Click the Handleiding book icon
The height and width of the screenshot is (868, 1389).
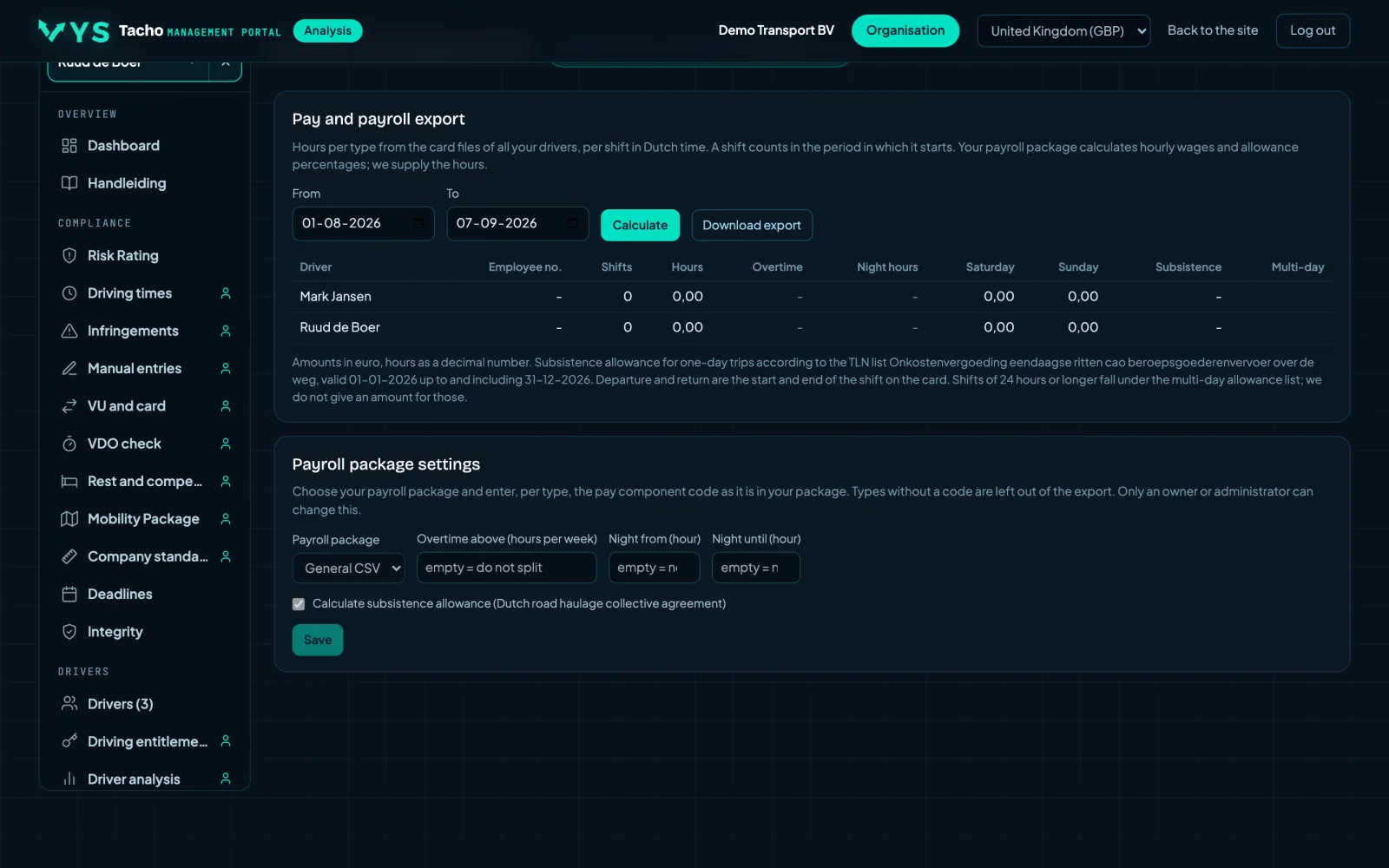click(x=69, y=183)
